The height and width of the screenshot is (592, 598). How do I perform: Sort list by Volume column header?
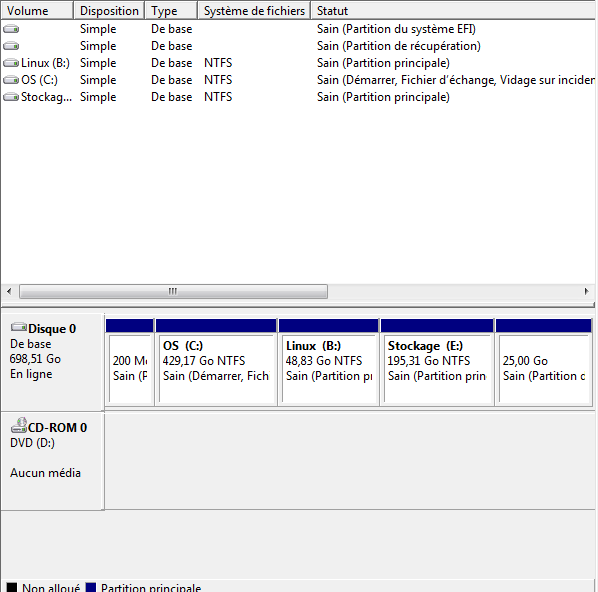[x=37, y=11]
